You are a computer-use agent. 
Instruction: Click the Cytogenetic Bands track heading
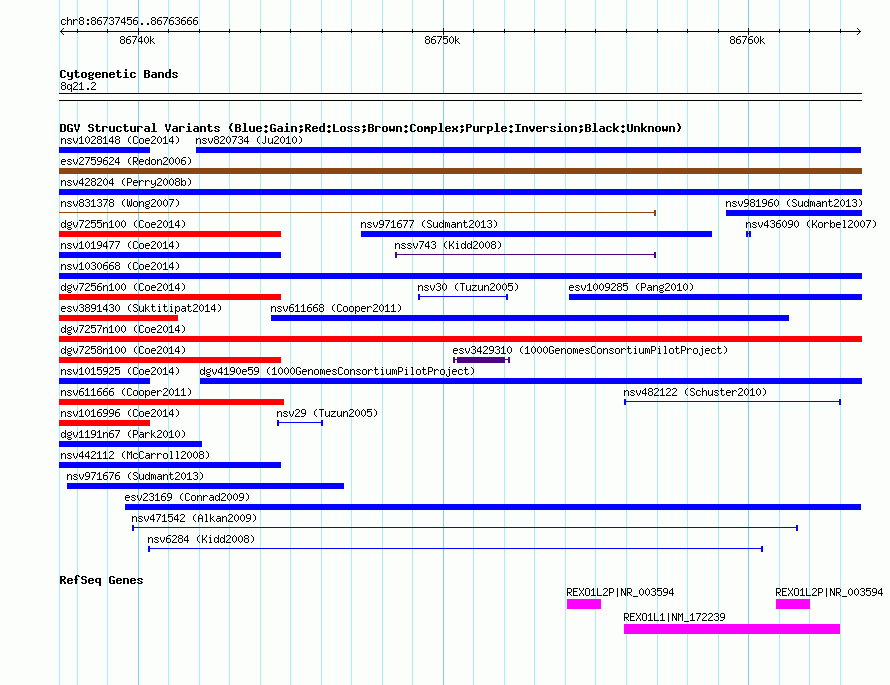point(119,74)
